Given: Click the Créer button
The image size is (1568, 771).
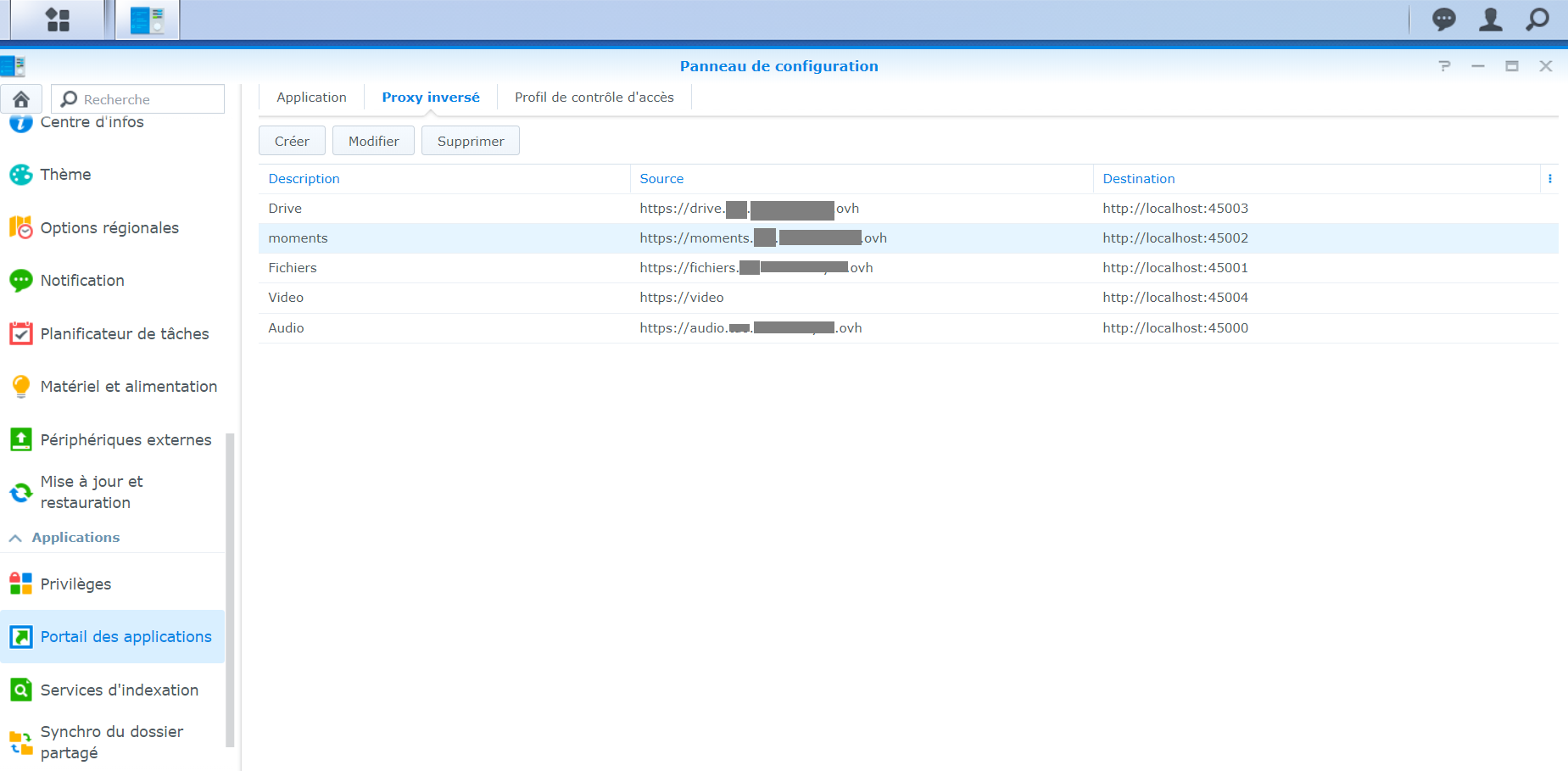Looking at the screenshot, I should [292, 141].
